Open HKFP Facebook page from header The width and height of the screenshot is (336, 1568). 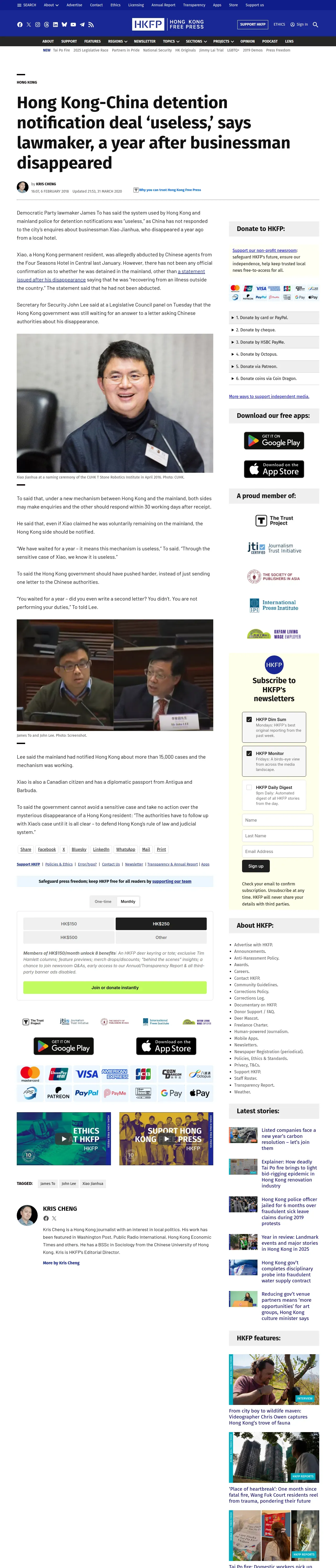(20, 25)
